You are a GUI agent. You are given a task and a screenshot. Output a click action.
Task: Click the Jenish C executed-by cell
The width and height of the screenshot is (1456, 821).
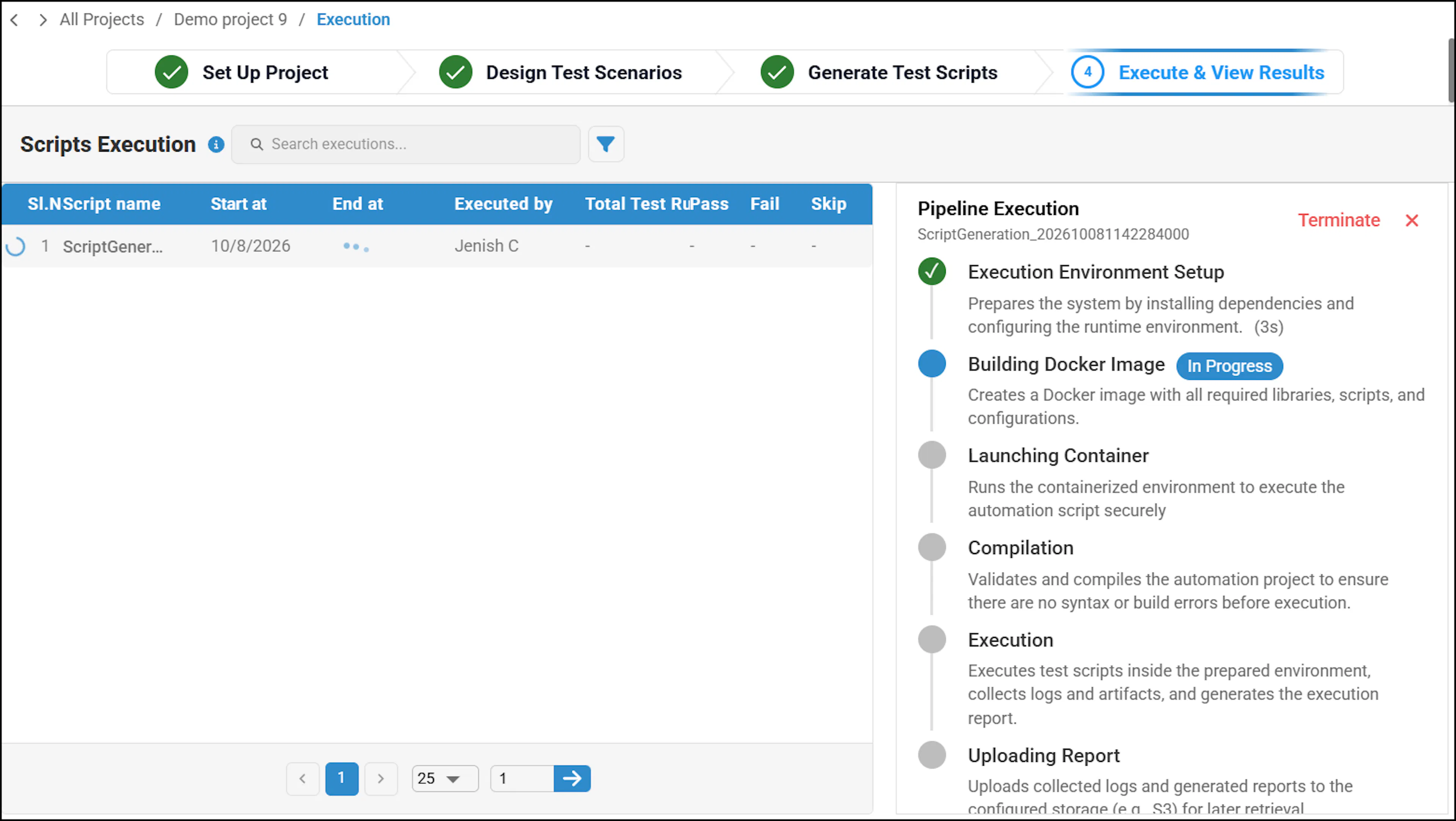pos(486,246)
